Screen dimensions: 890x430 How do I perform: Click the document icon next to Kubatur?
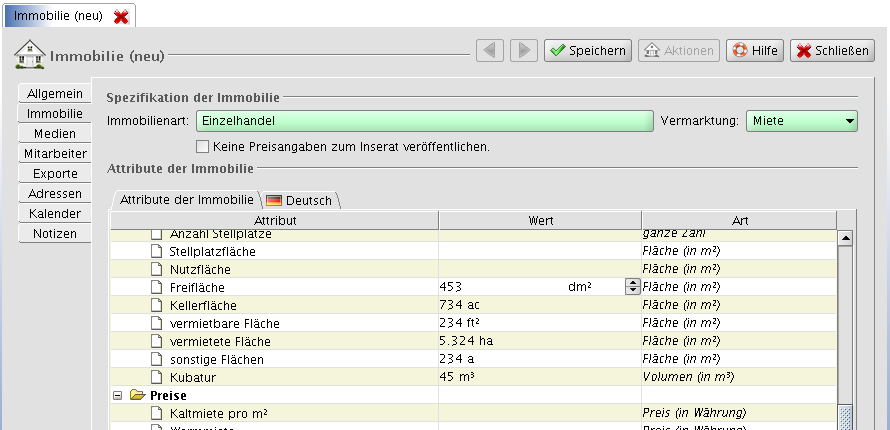[x=156, y=378]
